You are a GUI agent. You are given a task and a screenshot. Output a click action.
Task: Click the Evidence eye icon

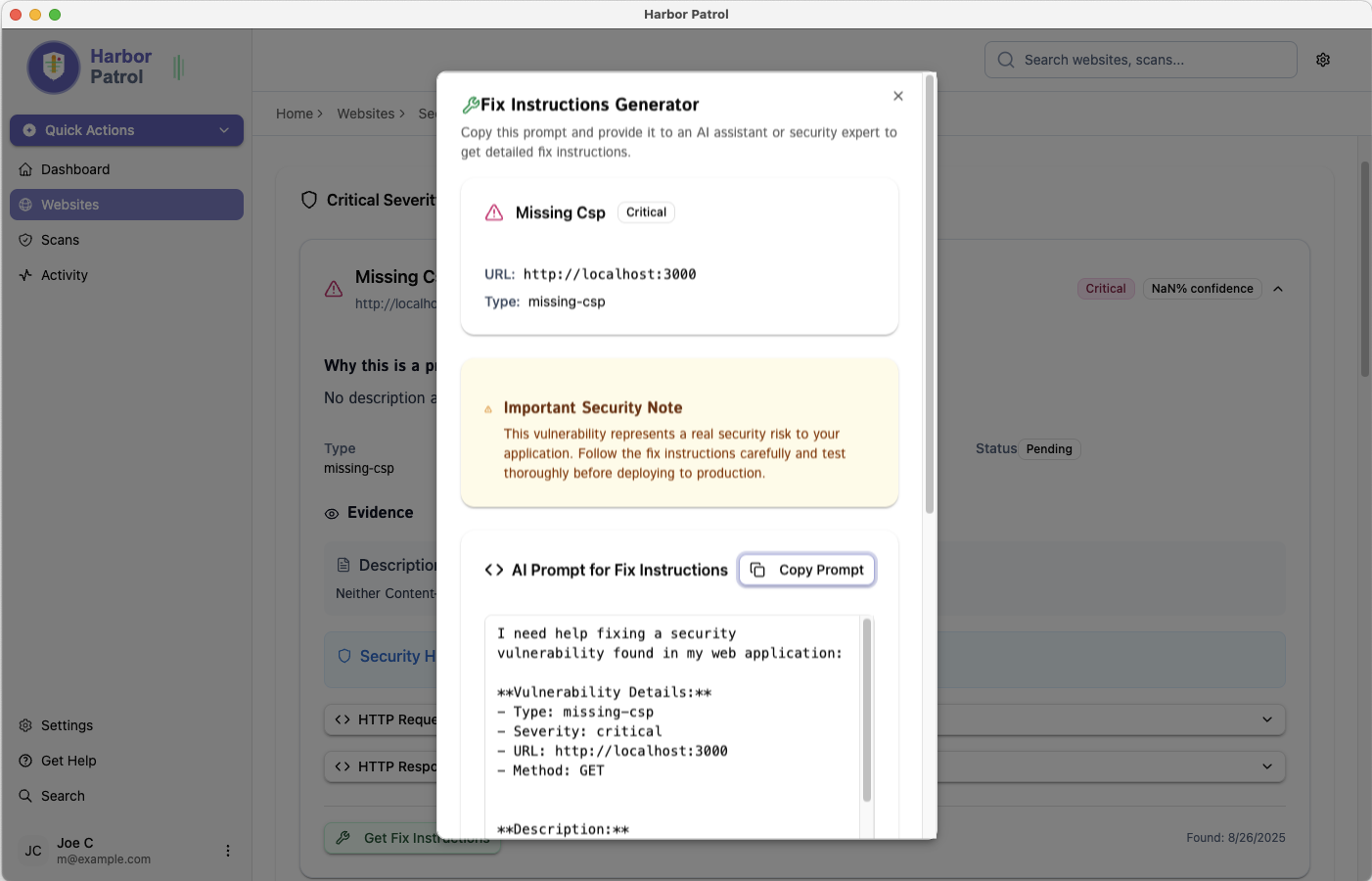coord(332,513)
